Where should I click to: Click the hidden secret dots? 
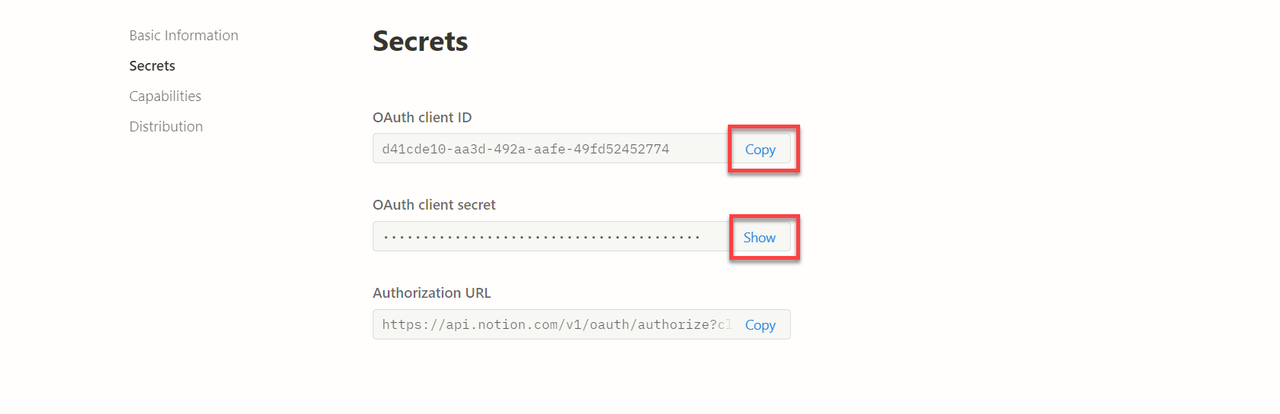click(x=541, y=237)
